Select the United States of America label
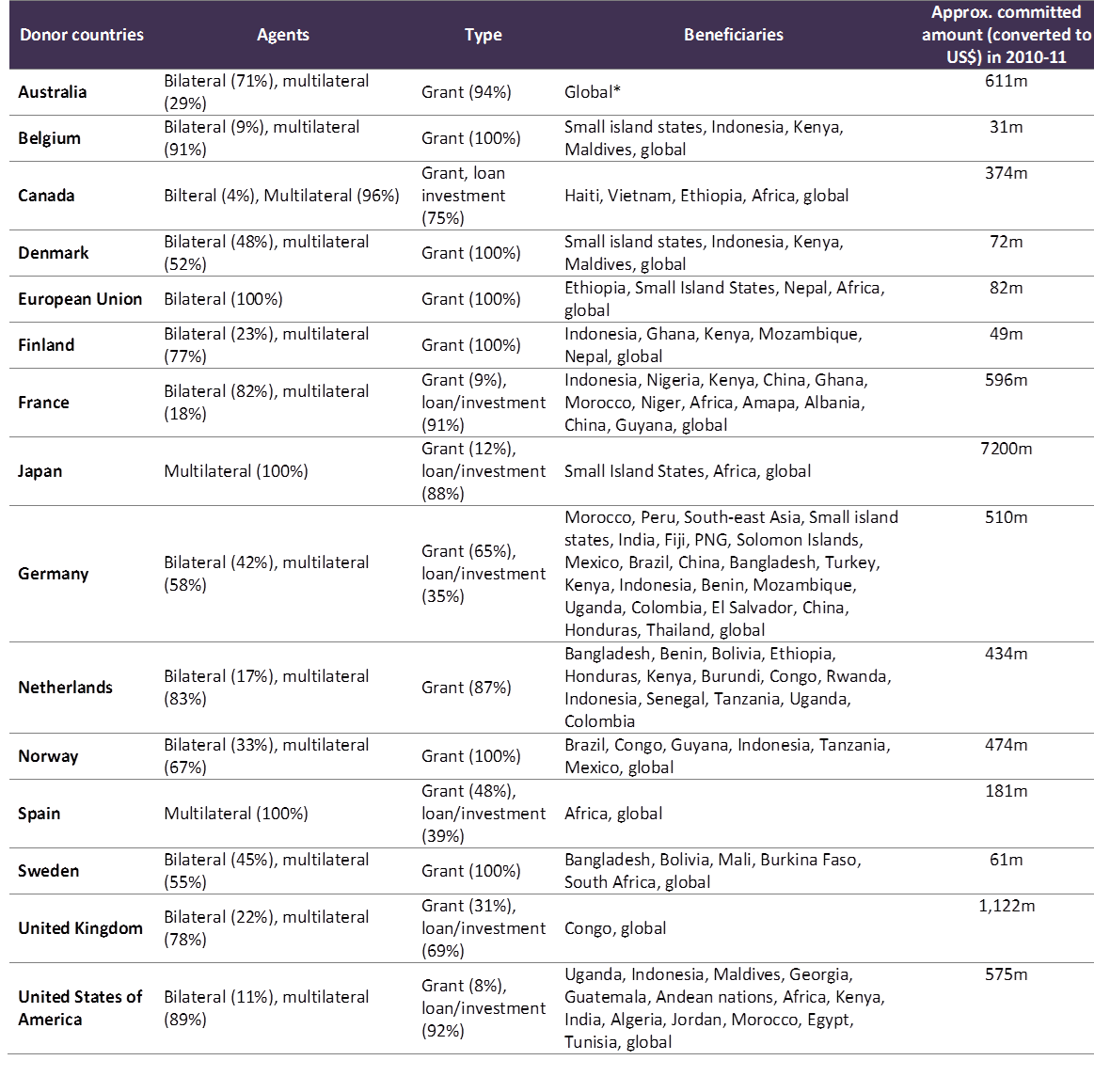This screenshot has height=1092, width=1094. (80, 1008)
